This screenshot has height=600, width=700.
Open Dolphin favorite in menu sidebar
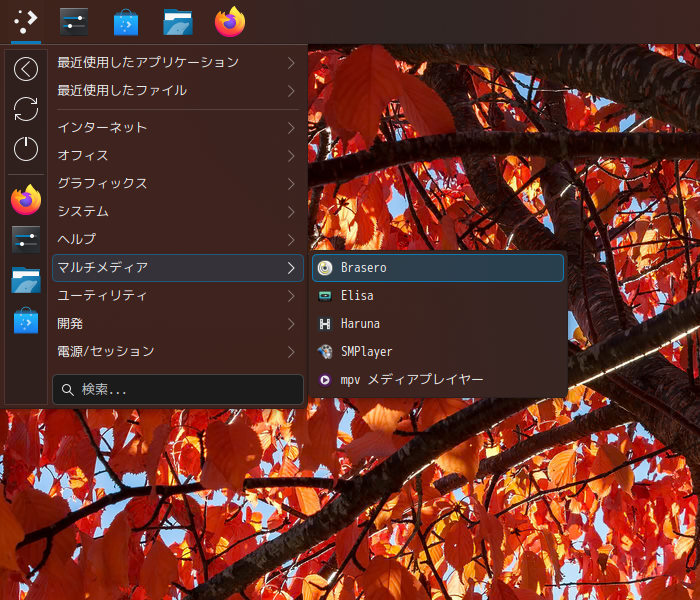click(26, 280)
